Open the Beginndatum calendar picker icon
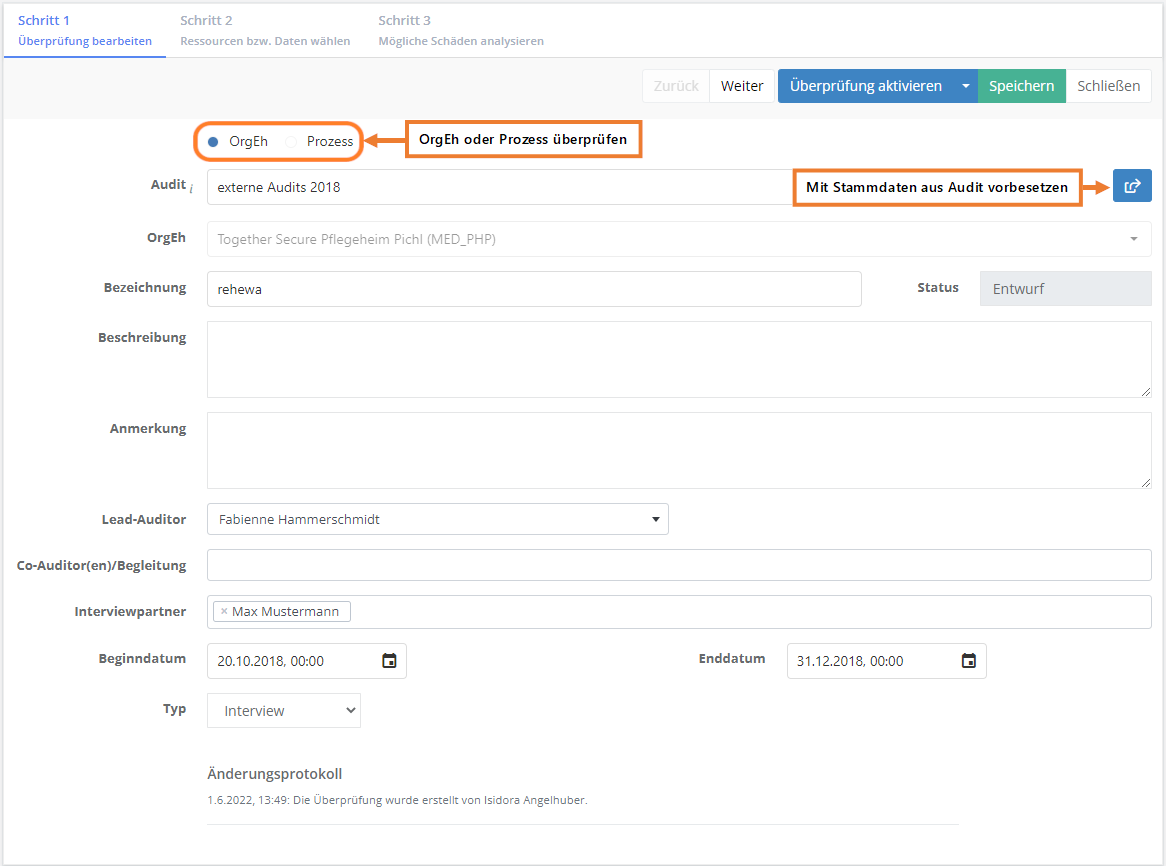1166x866 pixels. [389, 661]
